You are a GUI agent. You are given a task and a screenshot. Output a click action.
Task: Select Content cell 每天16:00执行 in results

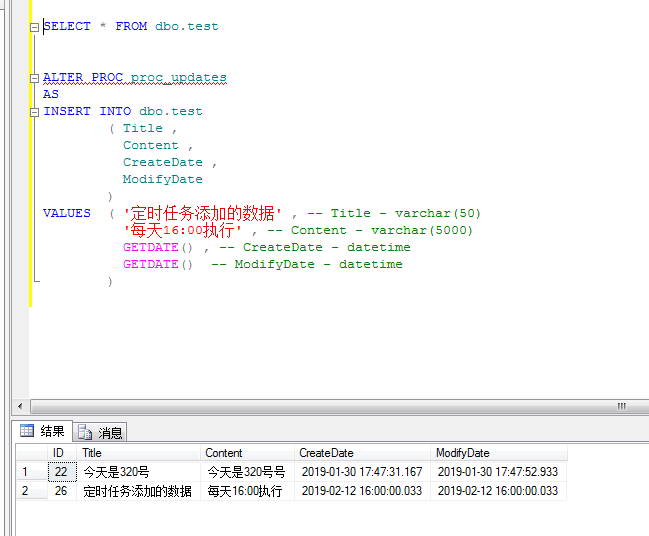tap(247, 491)
